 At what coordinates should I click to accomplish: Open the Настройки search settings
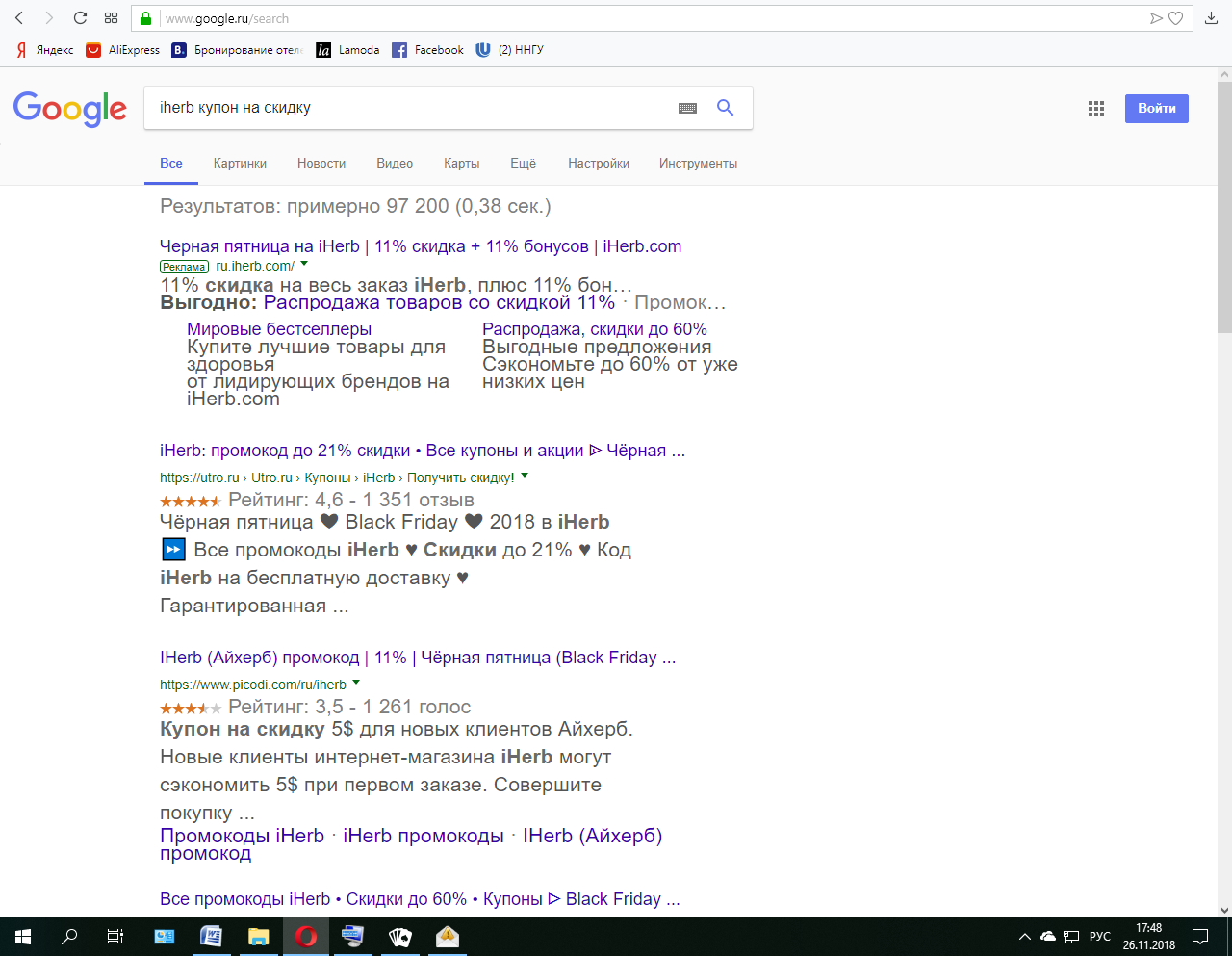click(x=599, y=164)
